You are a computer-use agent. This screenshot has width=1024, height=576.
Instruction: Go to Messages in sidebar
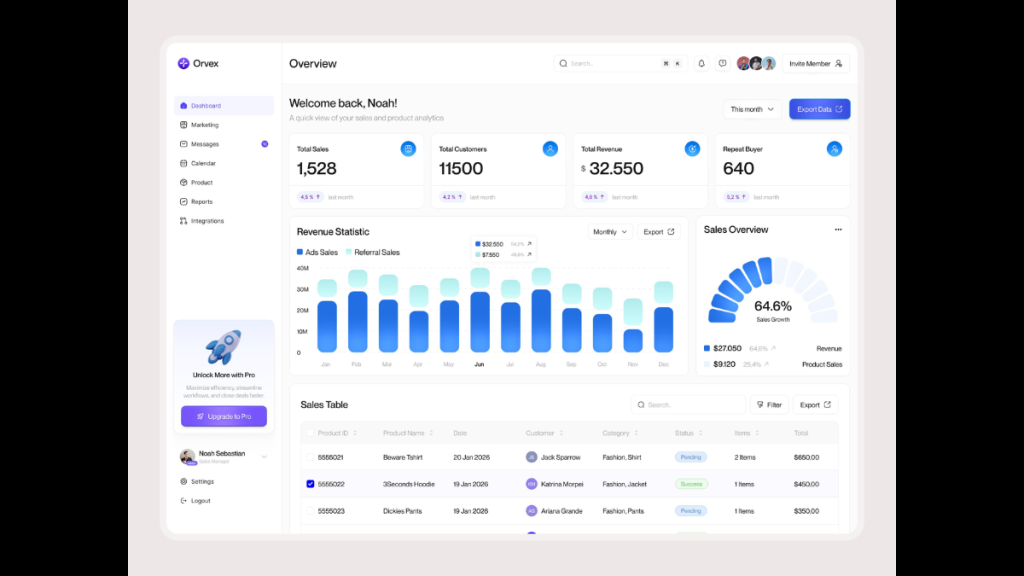click(223, 144)
